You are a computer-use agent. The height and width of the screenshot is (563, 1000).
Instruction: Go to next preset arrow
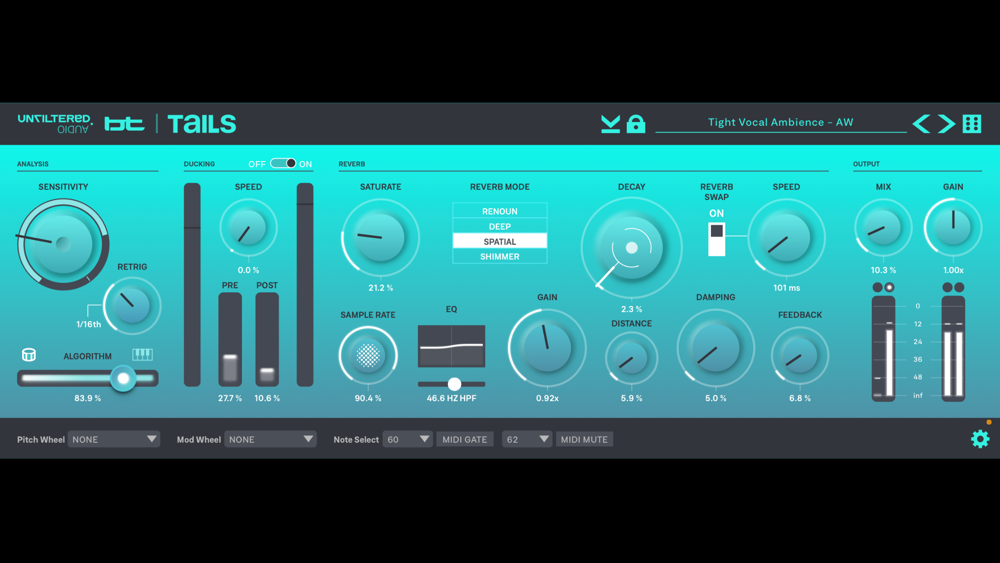946,124
